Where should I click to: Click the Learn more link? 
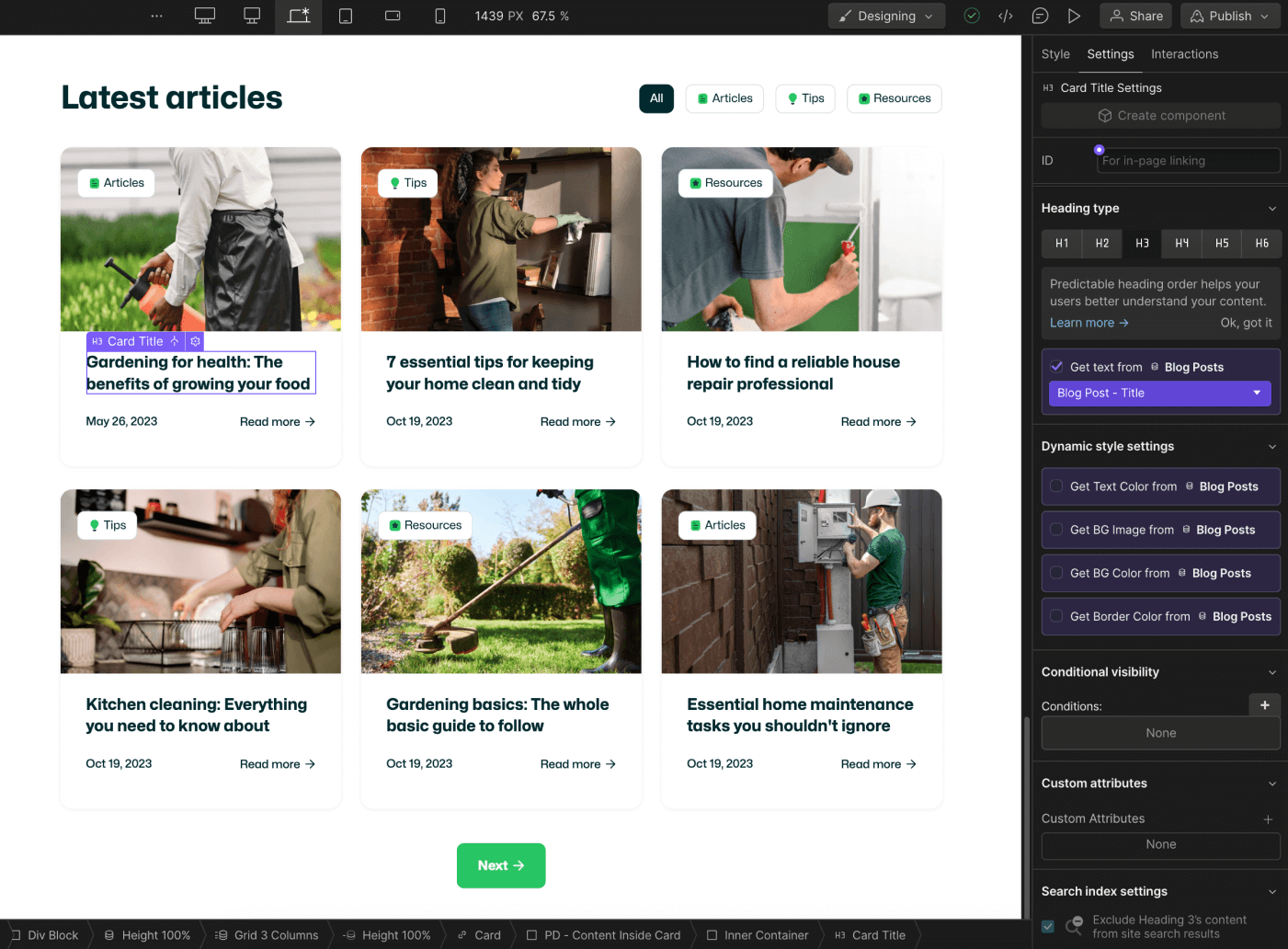pyautogui.click(x=1083, y=323)
